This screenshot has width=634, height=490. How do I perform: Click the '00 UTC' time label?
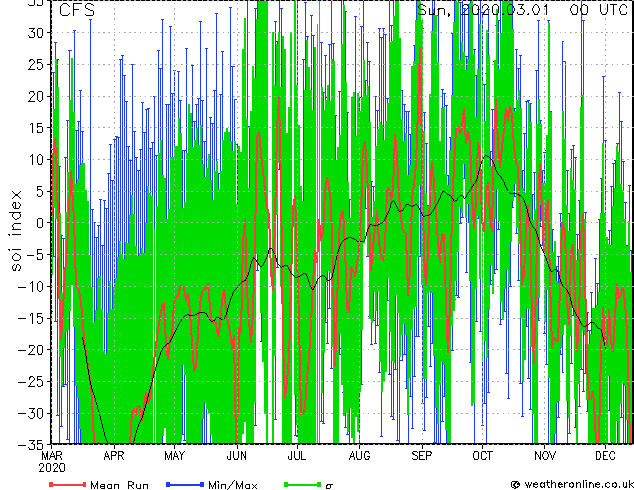(x=599, y=10)
